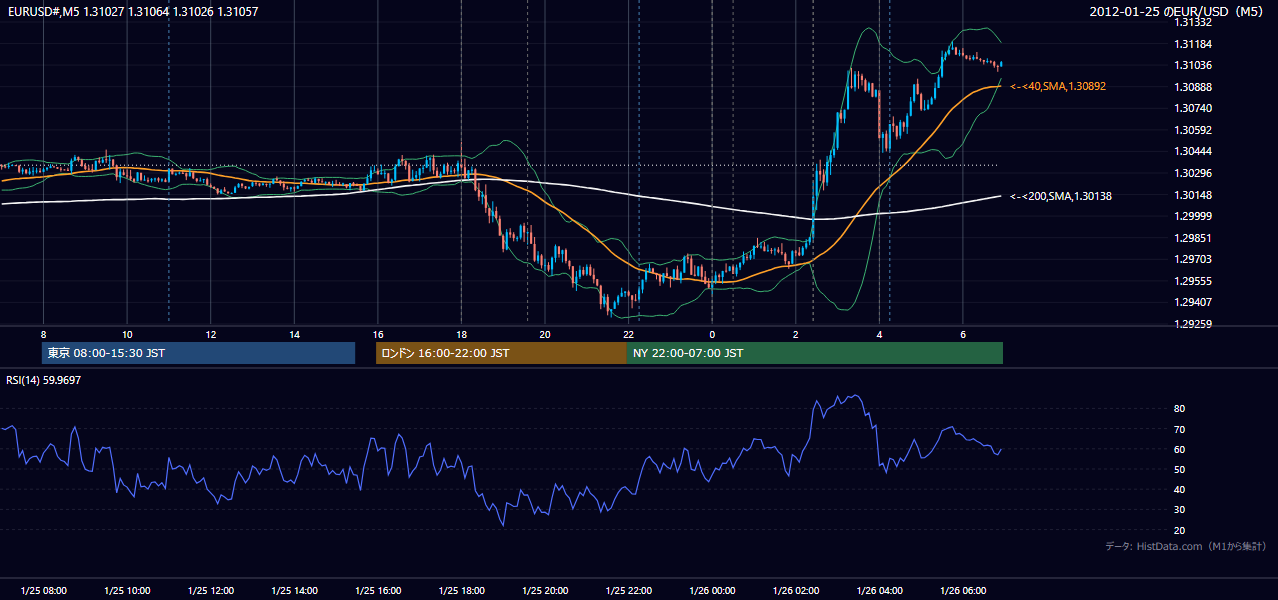Click the bottom time label 1/25 12:00
Screen dimensions: 1278x600
coord(210,591)
